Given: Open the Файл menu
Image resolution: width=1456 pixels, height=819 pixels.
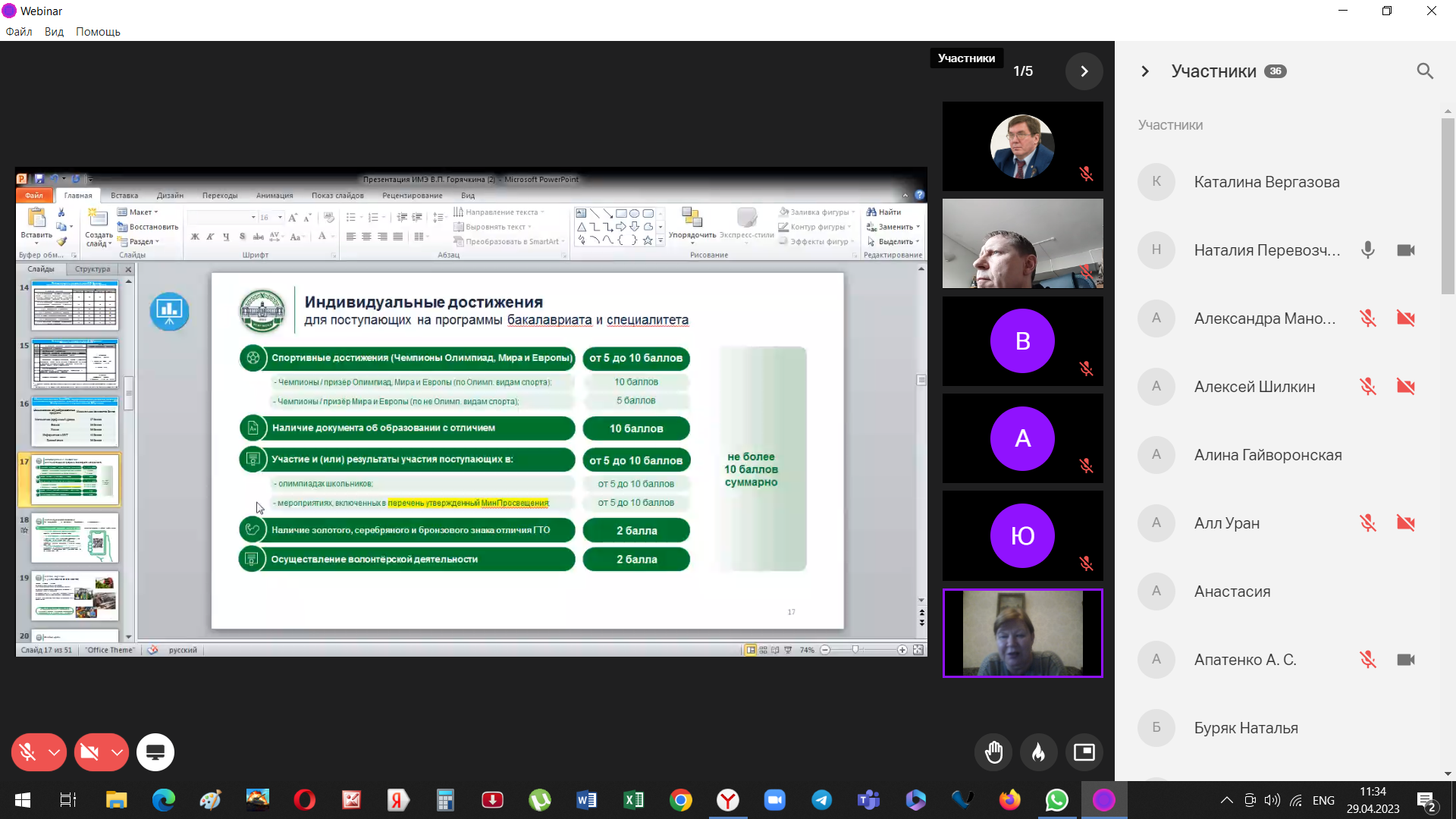Looking at the screenshot, I should click(x=19, y=32).
